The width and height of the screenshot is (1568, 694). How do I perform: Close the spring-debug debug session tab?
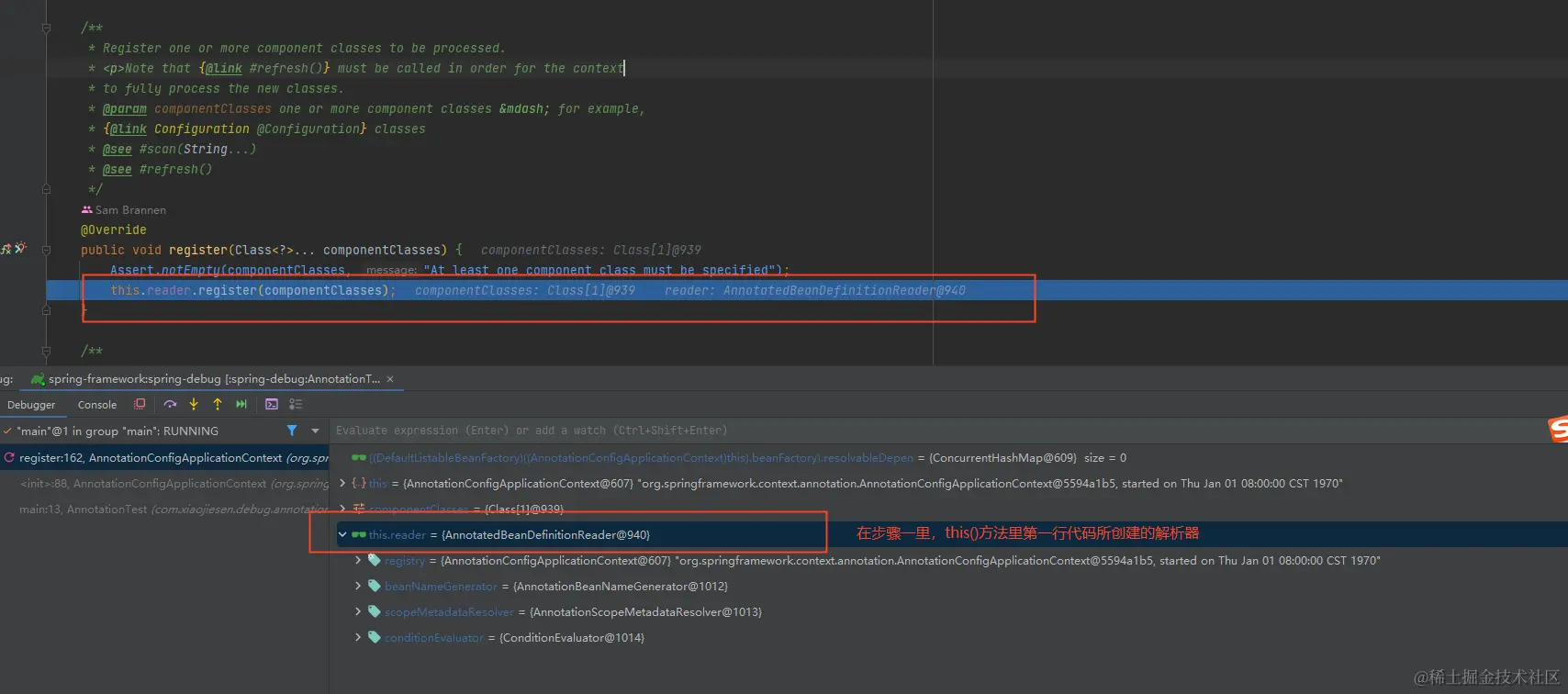(390, 379)
